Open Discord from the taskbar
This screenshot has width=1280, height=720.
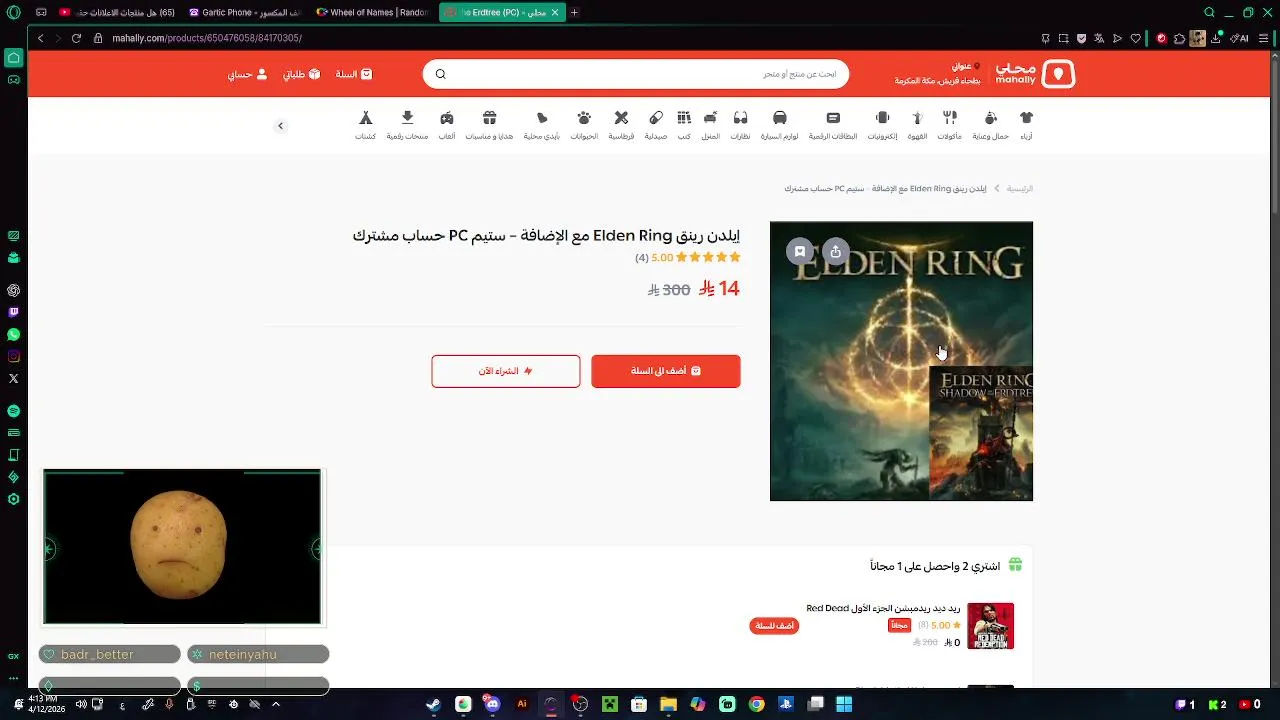coord(492,704)
